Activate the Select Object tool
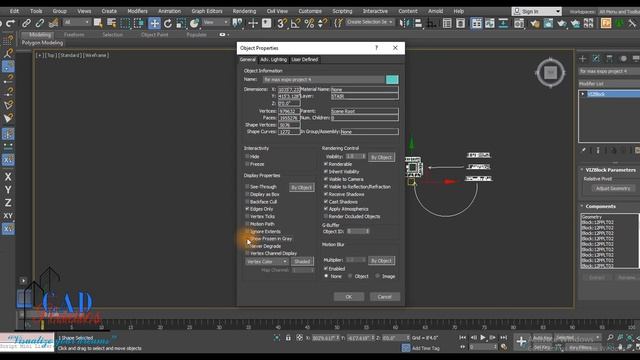 [98, 23]
